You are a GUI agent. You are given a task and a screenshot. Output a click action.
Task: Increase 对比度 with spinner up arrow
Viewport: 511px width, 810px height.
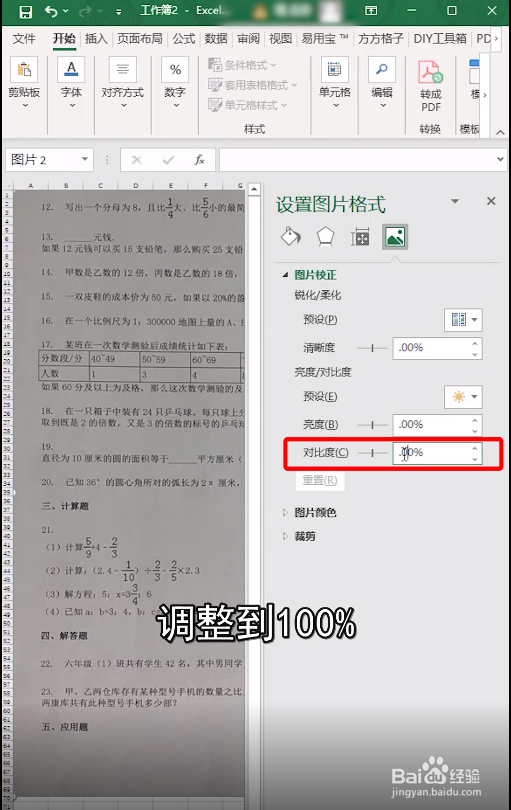pos(475,448)
